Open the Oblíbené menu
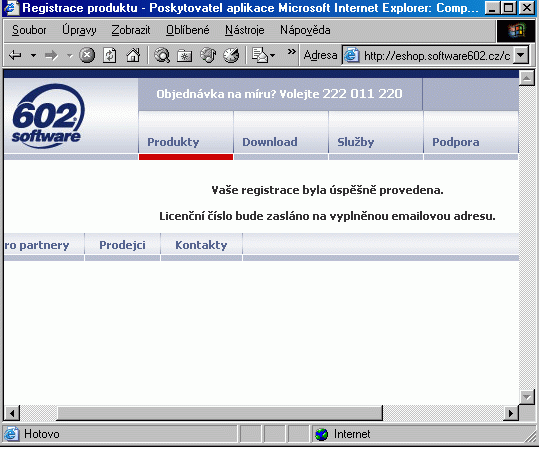 coord(187,30)
